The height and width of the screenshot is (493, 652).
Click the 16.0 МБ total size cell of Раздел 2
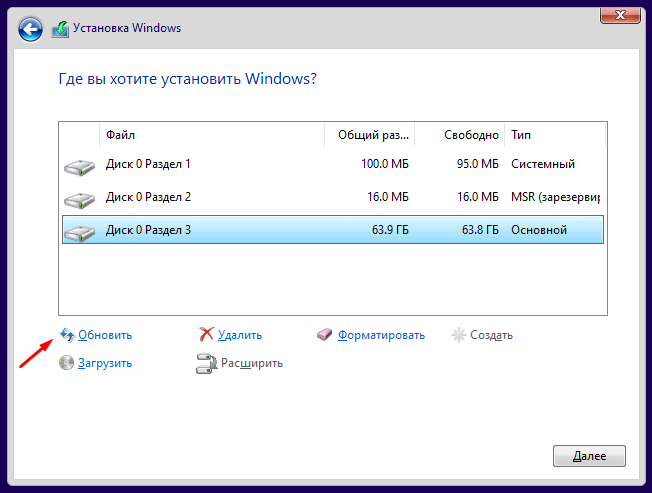[388, 197]
